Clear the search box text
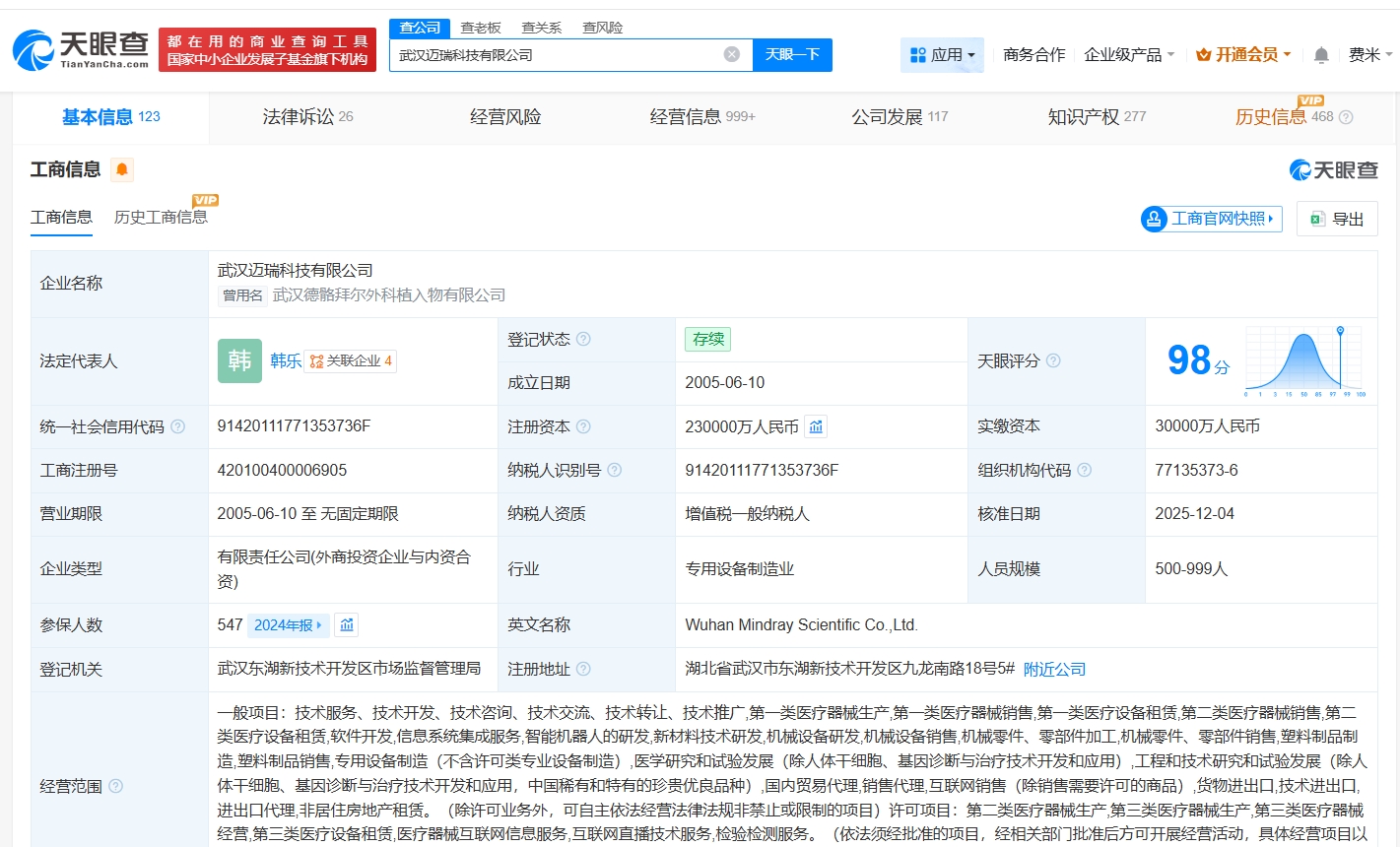Screen dimensions: 1400x847 click(731, 54)
